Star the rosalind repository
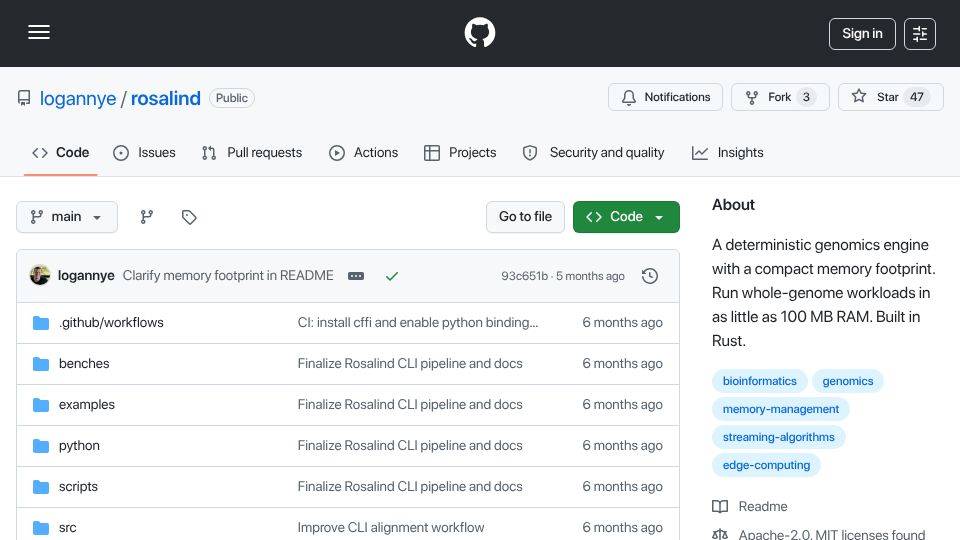Image resolution: width=960 pixels, height=540 pixels. (890, 97)
